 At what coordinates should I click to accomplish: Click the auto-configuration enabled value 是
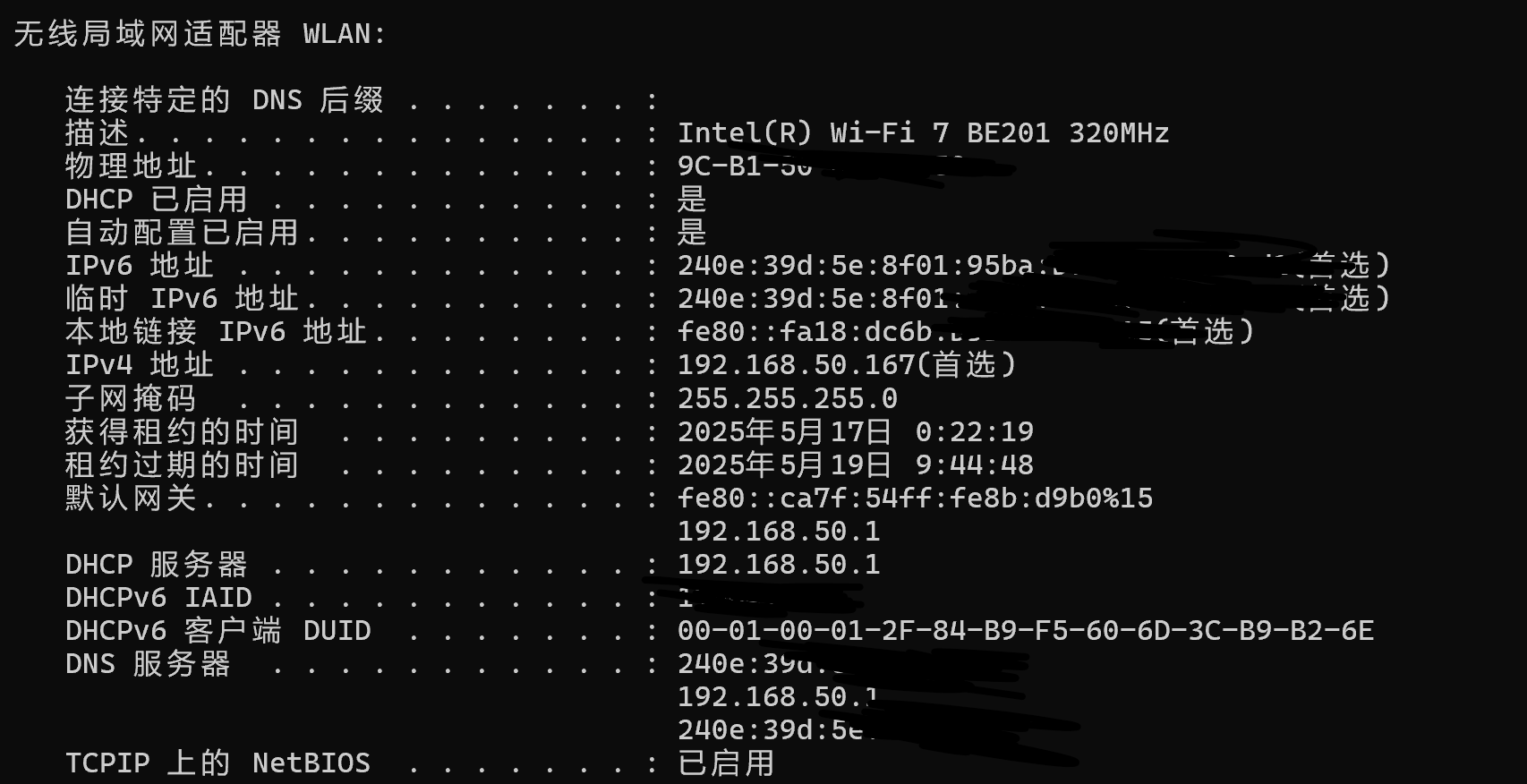(x=692, y=233)
